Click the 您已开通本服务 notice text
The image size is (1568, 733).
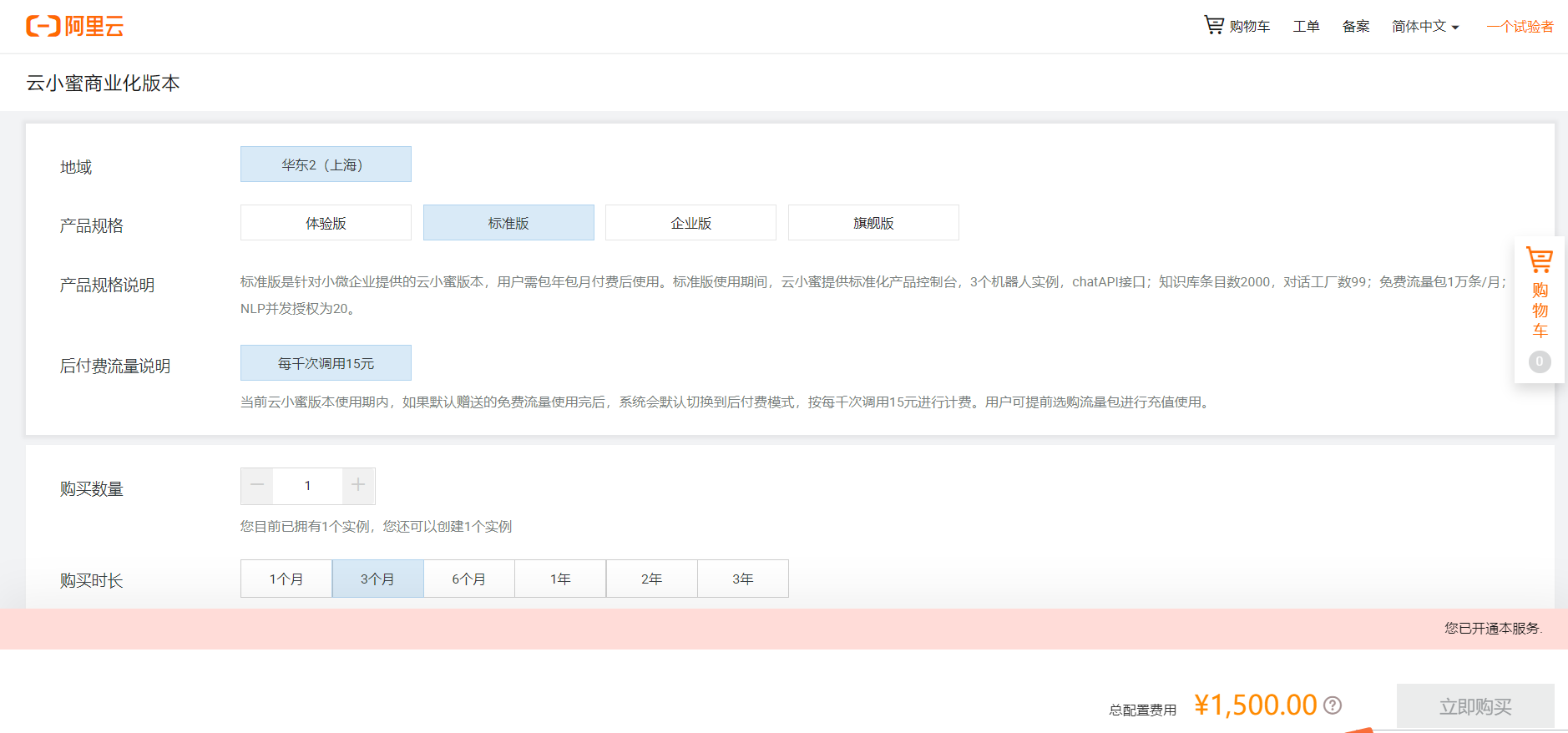click(x=1493, y=628)
